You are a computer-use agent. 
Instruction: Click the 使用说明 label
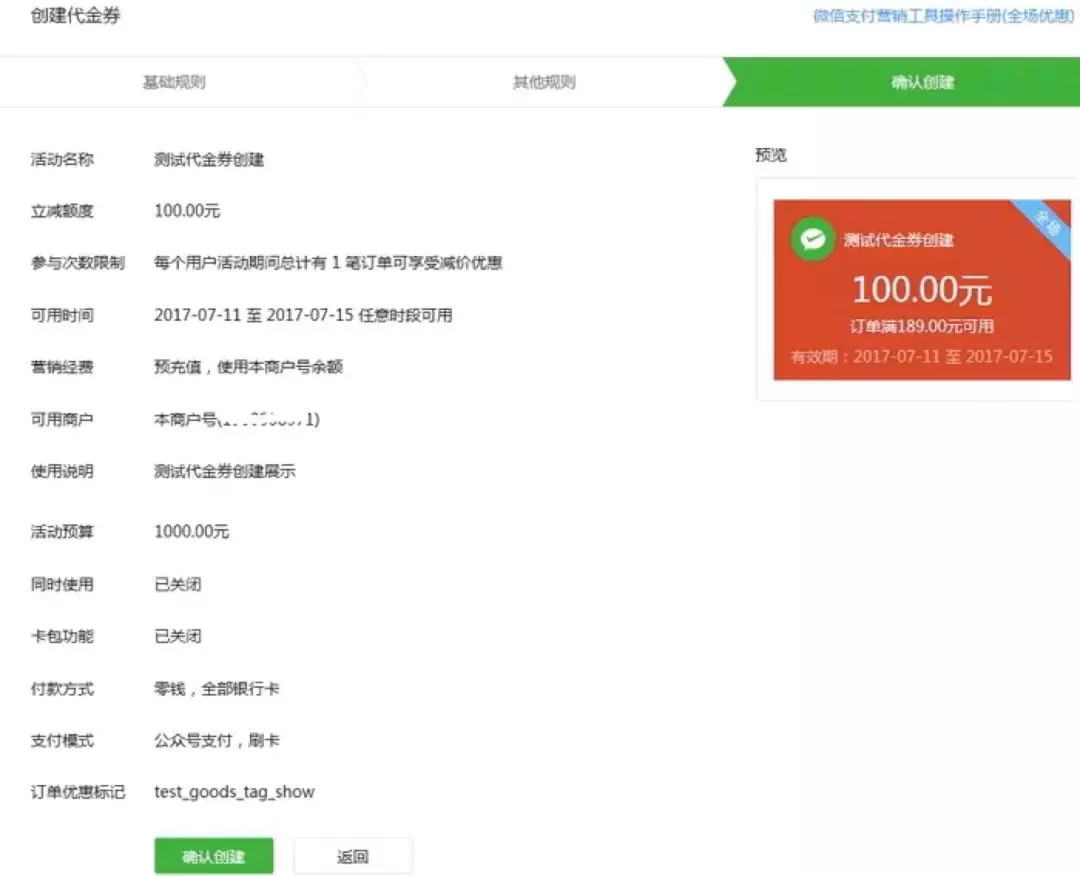pos(62,471)
